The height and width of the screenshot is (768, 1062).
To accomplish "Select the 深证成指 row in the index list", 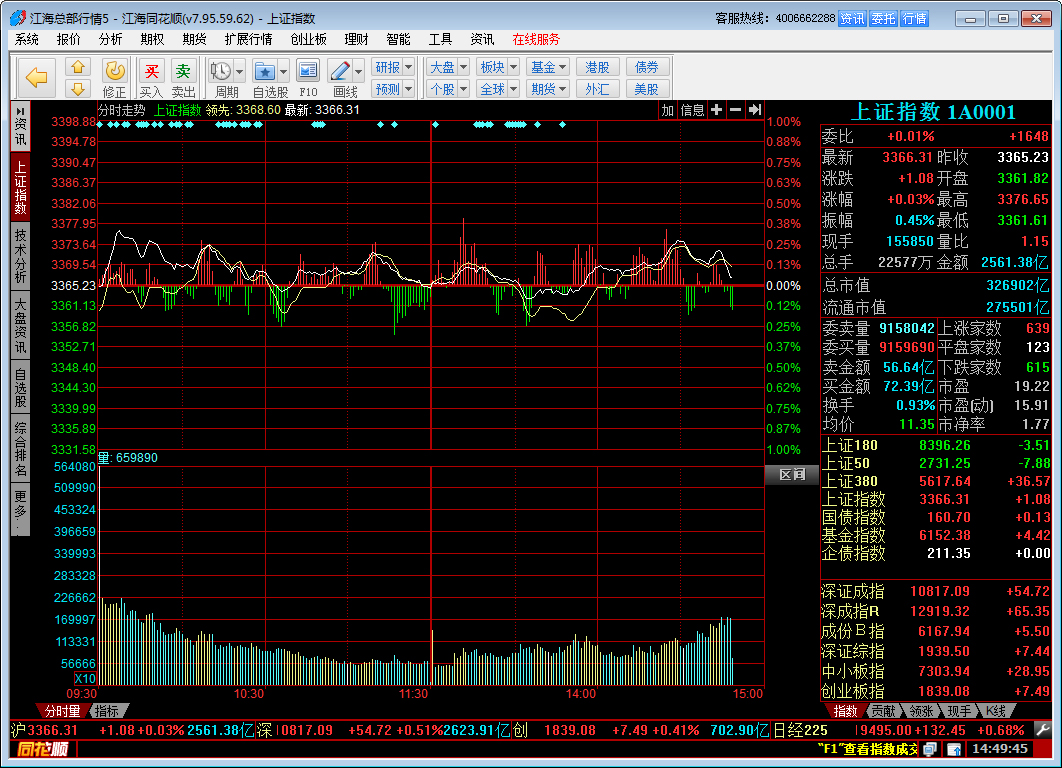I will coord(935,591).
